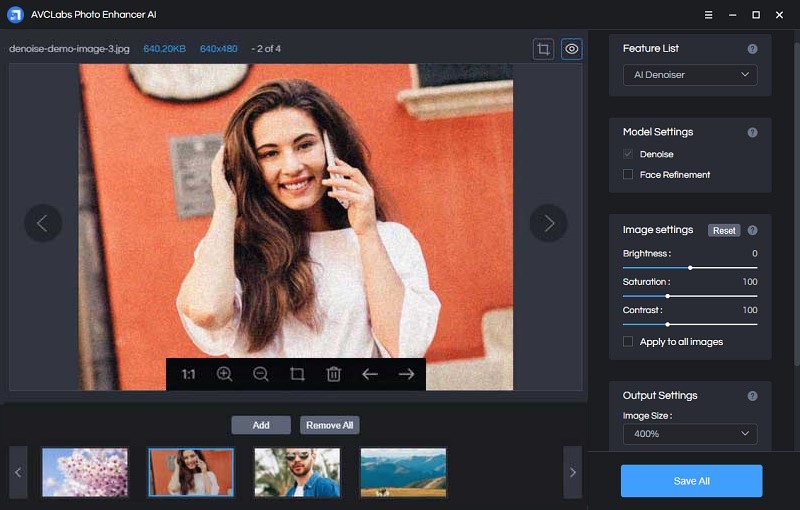Click the Remove All button
Screen dimensions: 800x510
coord(330,425)
